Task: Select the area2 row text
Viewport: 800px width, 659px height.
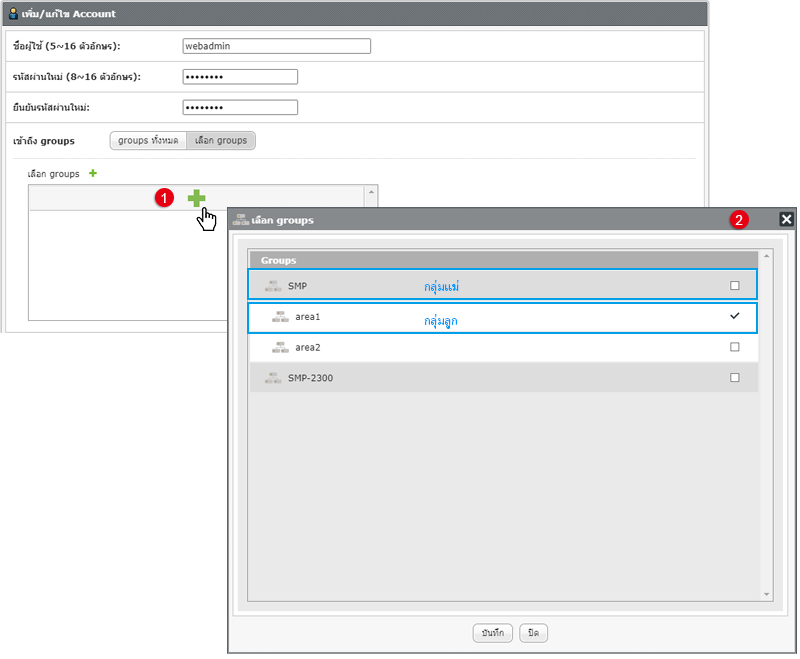Action: (x=308, y=347)
